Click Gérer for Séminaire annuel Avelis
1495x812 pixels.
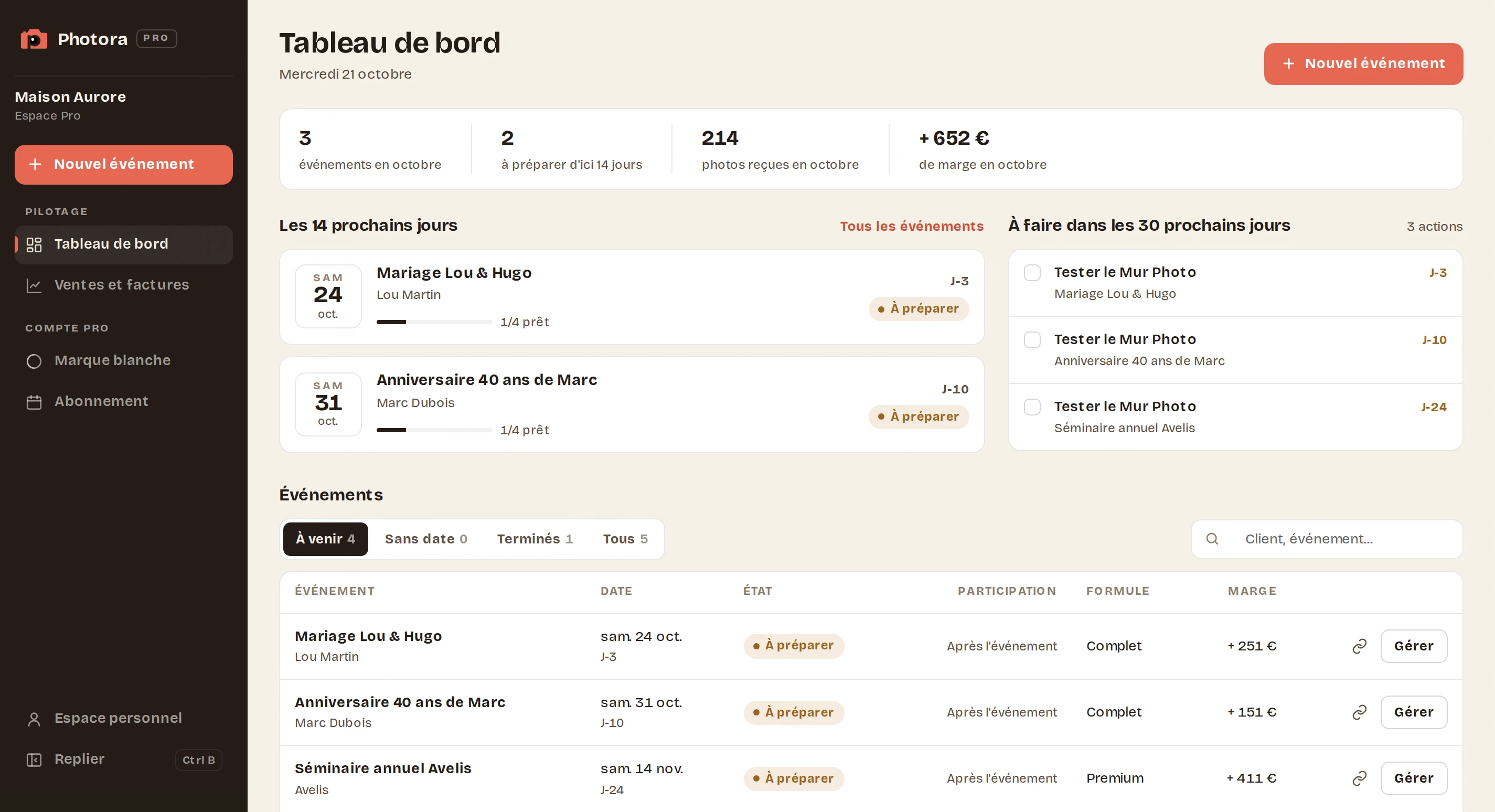point(1414,778)
